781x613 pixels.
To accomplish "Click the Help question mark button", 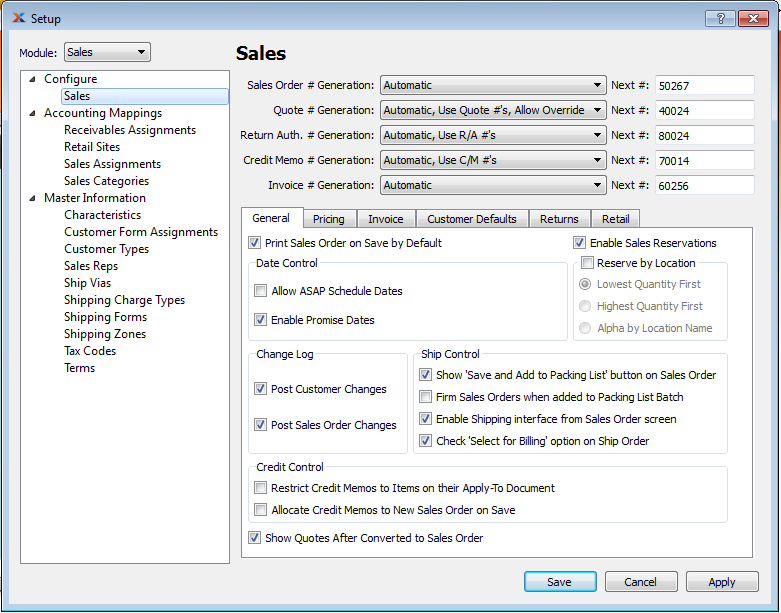I will click(x=719, y=18).
